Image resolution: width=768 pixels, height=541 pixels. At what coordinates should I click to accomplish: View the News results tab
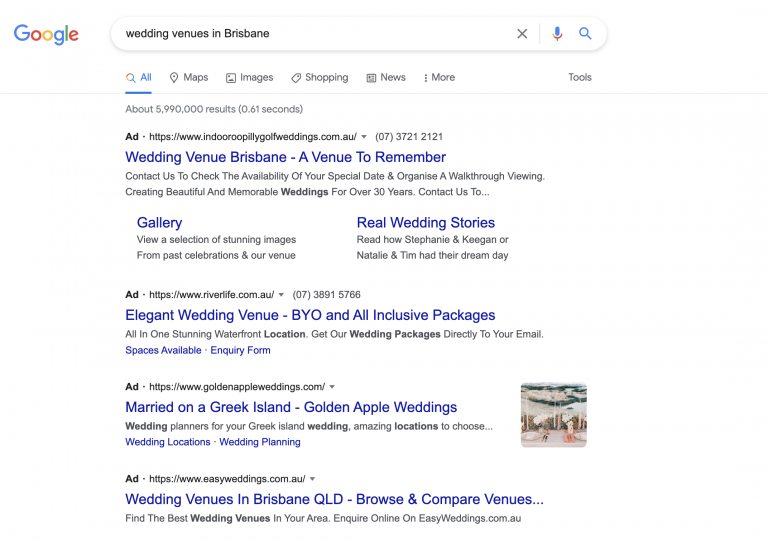coord(386,77)
